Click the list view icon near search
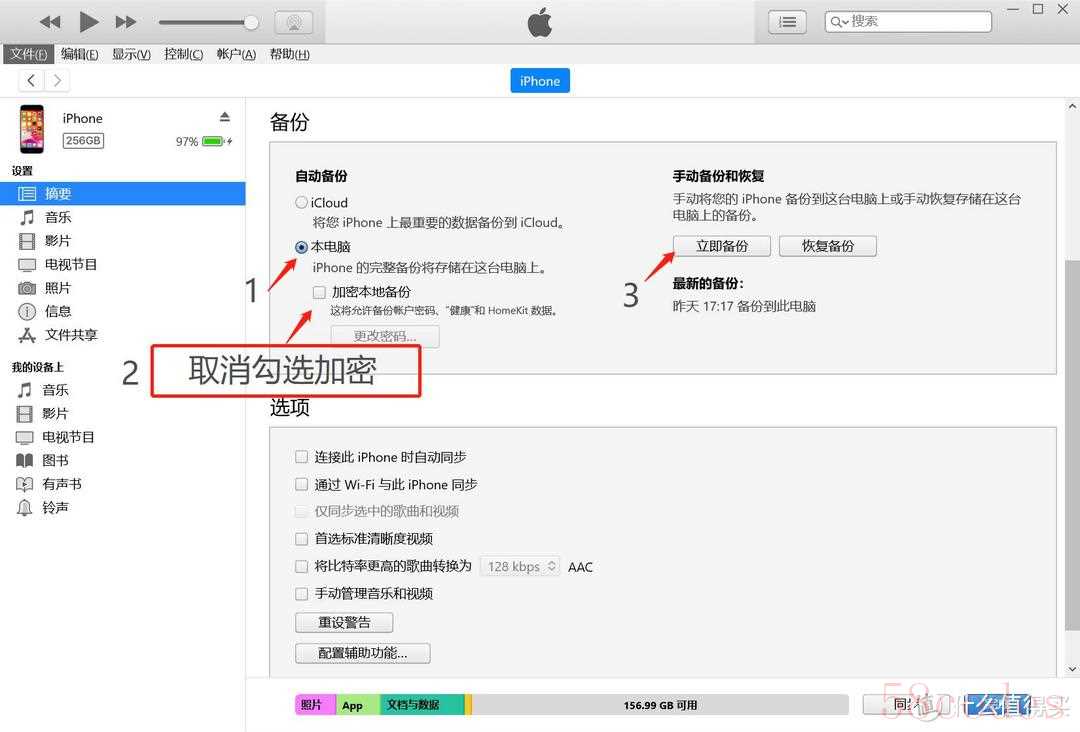This screenshot has height=732, width=1080. coord(787,22)
